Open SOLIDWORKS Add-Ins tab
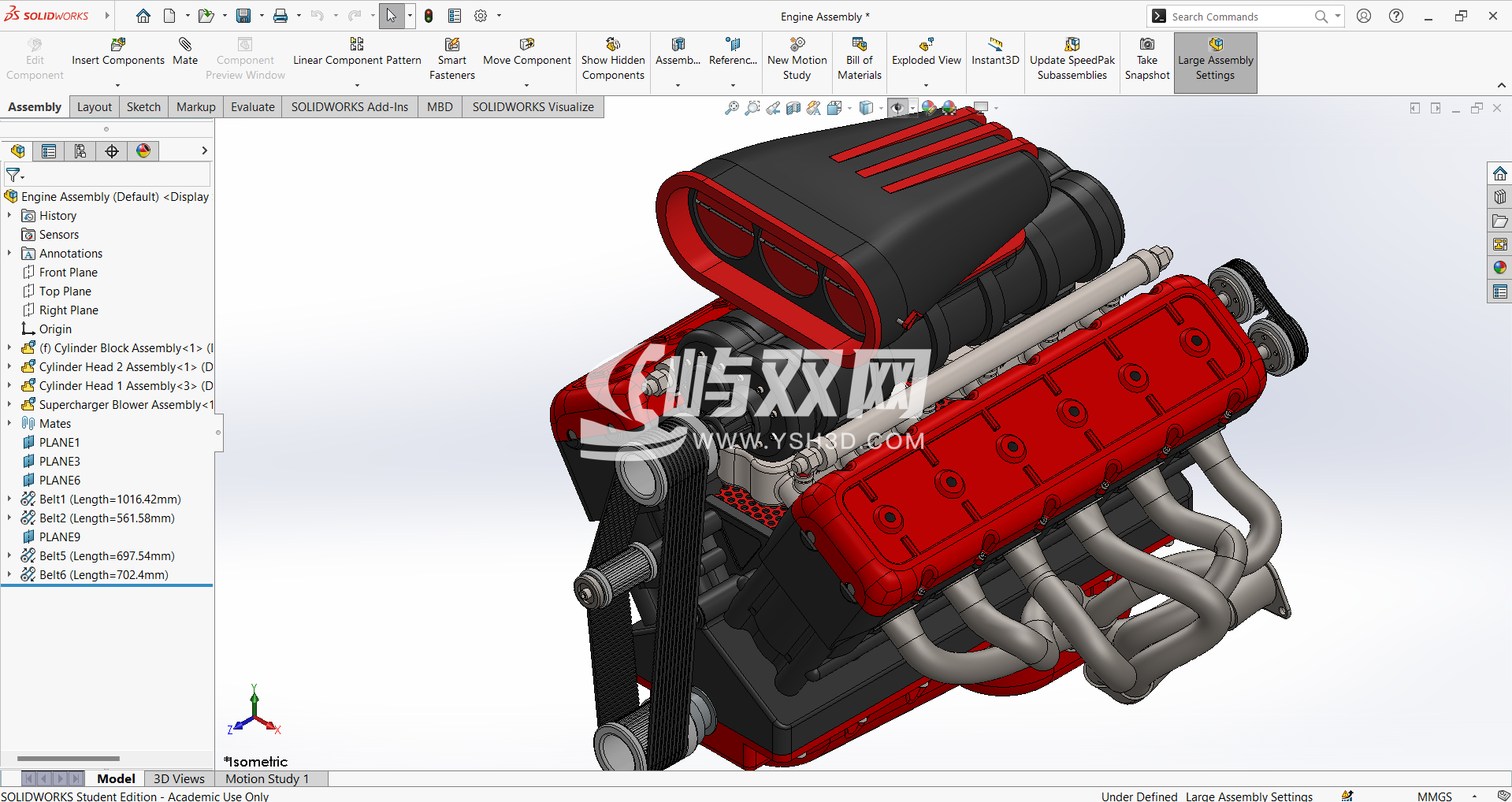 [x=350, y=107]
